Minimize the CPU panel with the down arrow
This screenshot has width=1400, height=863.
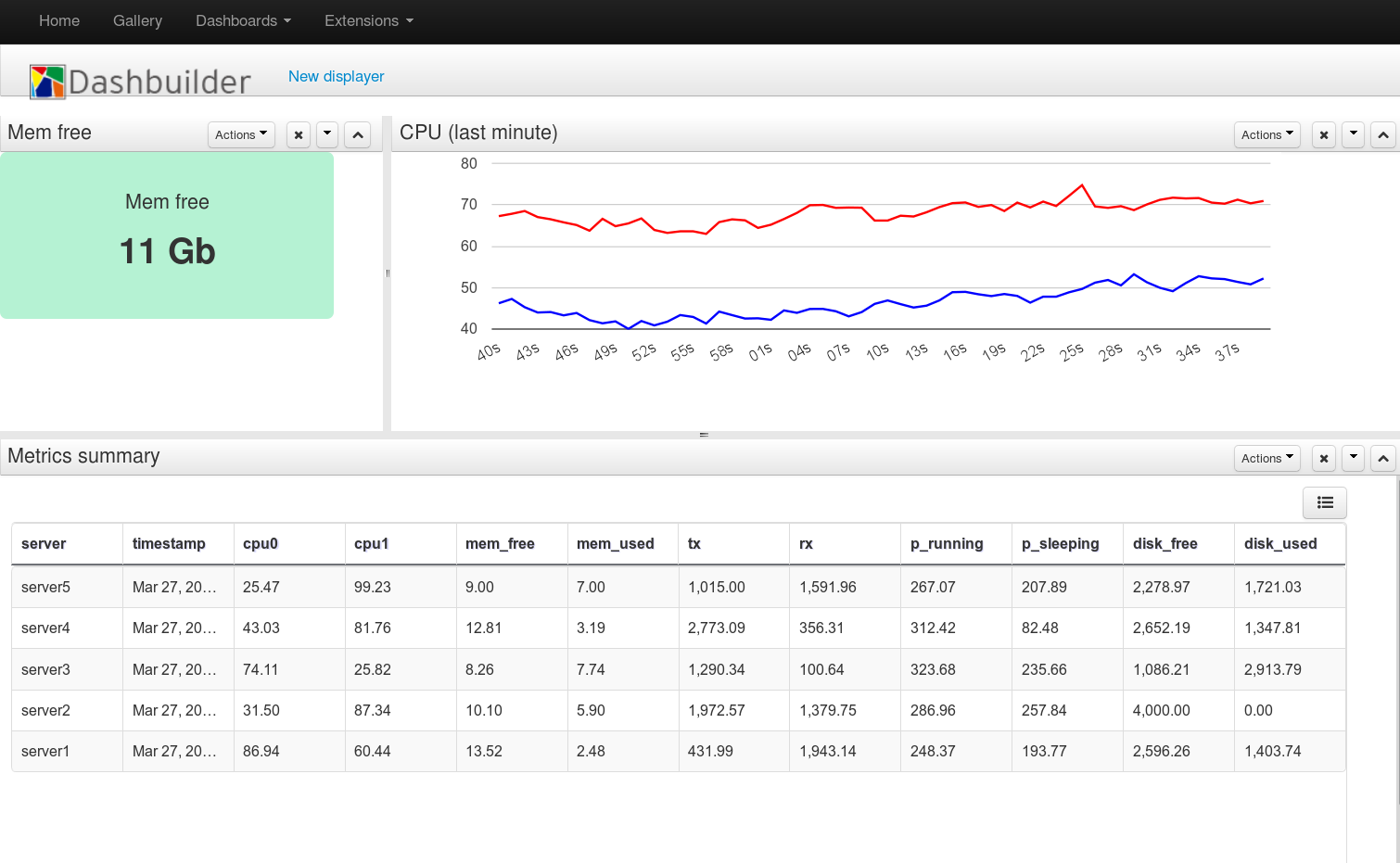tap(1353, 134)
